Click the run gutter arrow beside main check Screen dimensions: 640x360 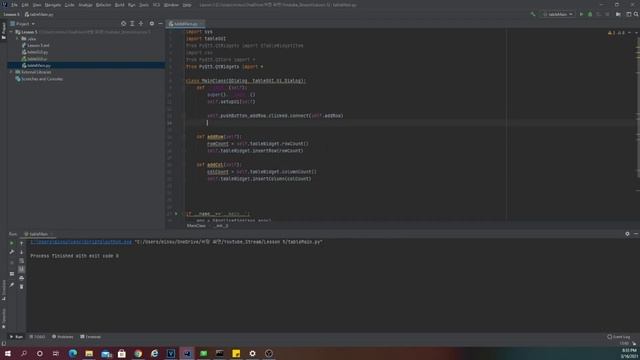click(176, 213)
